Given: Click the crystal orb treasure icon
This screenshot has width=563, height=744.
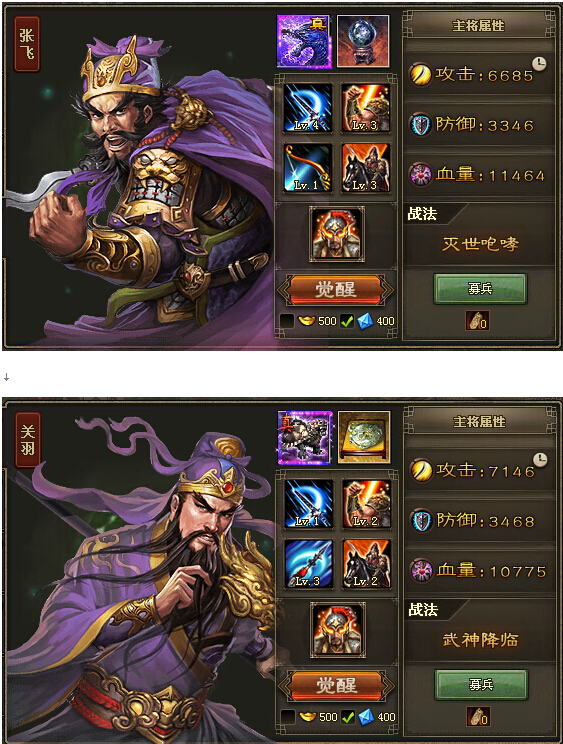Looking at the screenshot, I should point(363,41).
